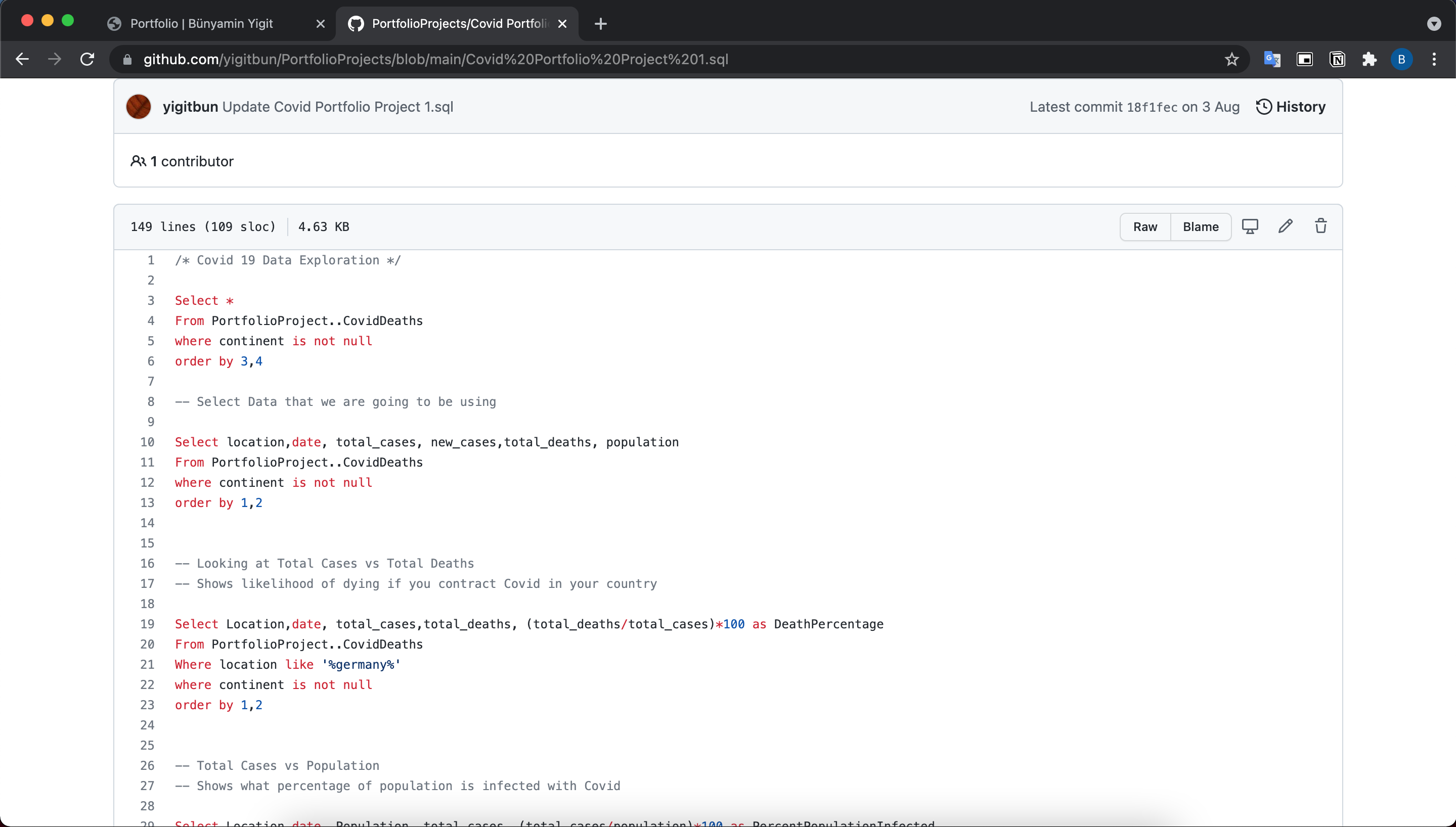Select the PortfolioProjects/Covid Portfolio tab

pyautogui.click(x=457, y=24)
